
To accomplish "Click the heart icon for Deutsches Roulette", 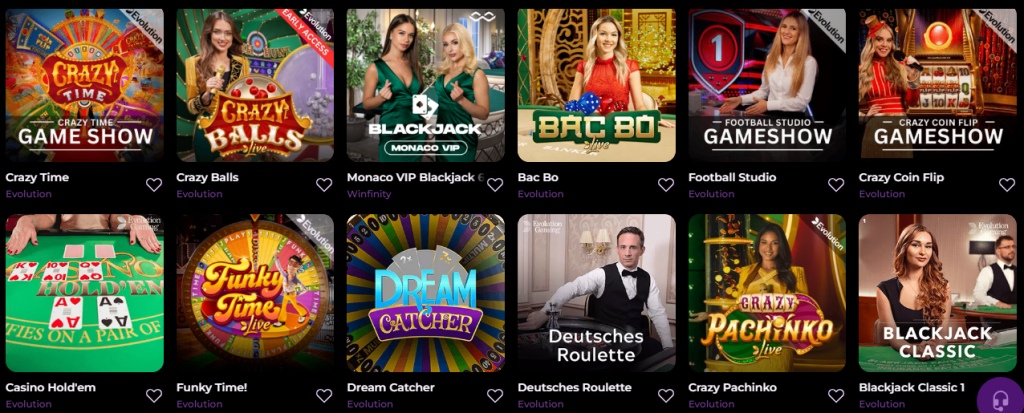I will (665, 395).
